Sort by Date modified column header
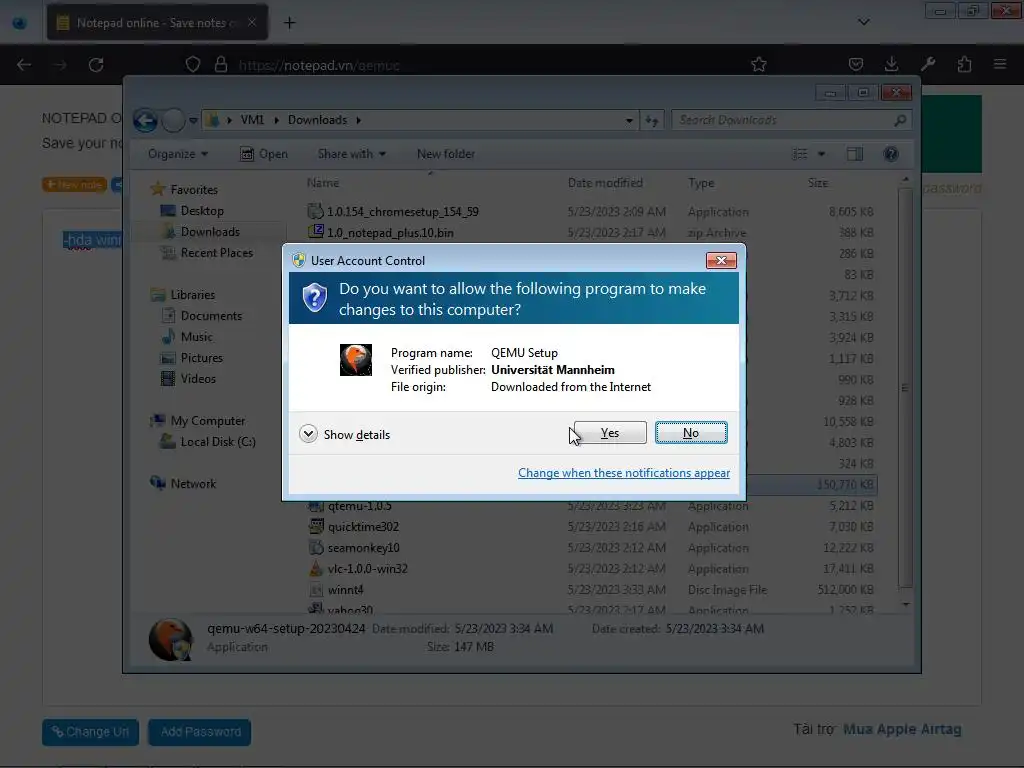Image resolution: width=1024 pixels, height=768 pixels. point(605,183)
